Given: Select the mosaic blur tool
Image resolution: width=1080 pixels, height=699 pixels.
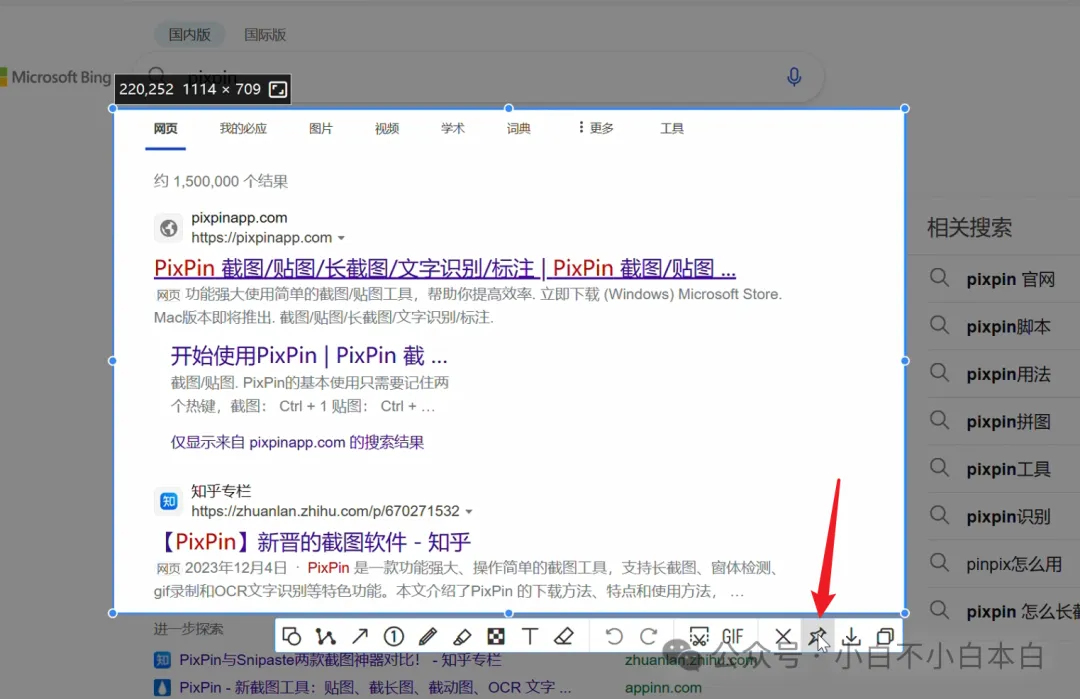Looking at the screenshot, I should pyautogui.click(x=496, y=636).
